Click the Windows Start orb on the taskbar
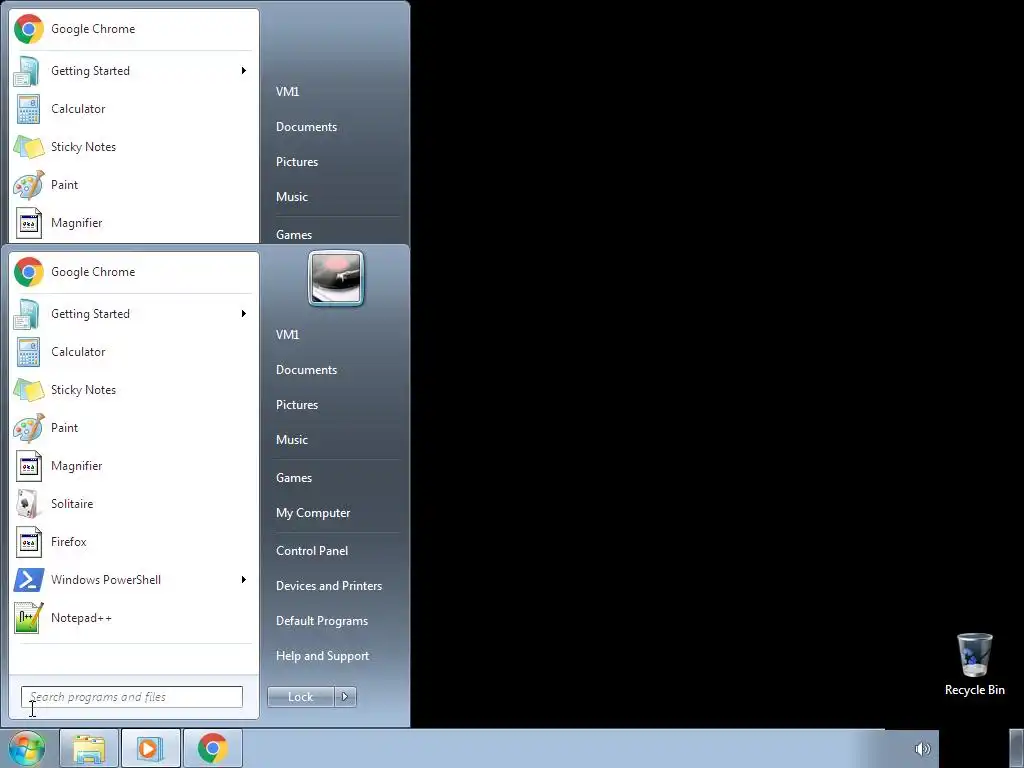This screenshot has height=768, width=1024. pyautogui.click(x=27, y=748)
